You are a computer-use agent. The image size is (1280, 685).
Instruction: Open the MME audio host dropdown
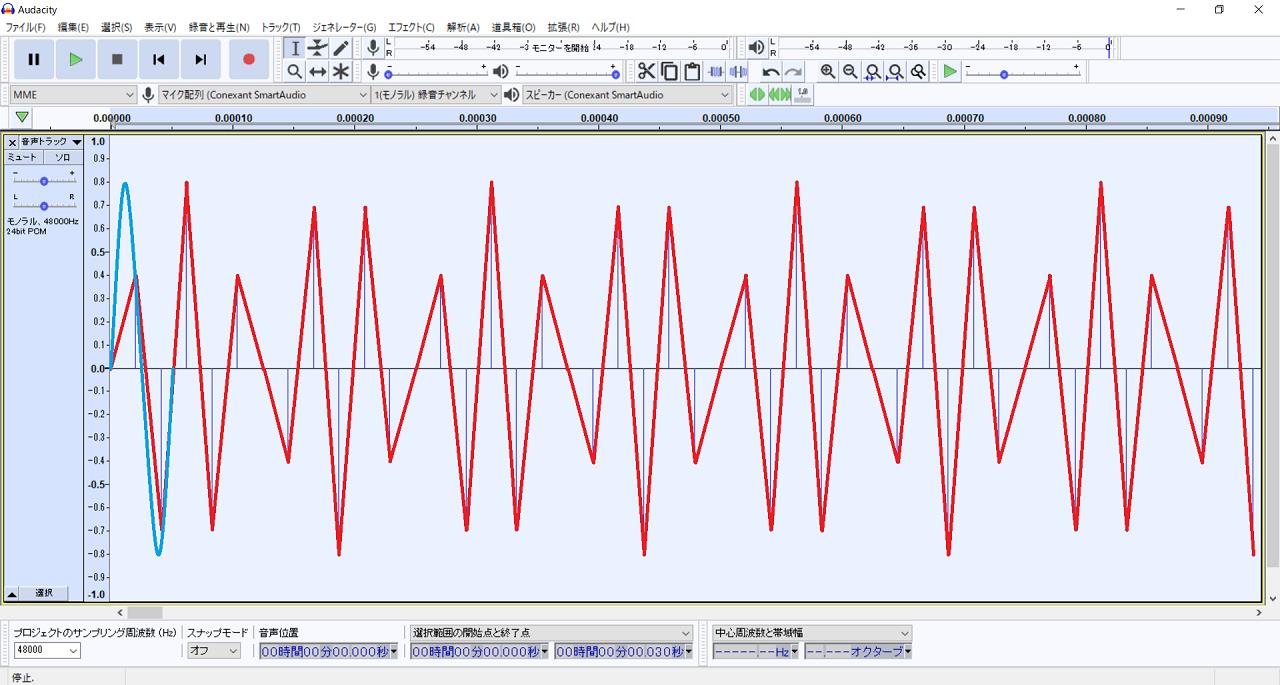[73, 94]
